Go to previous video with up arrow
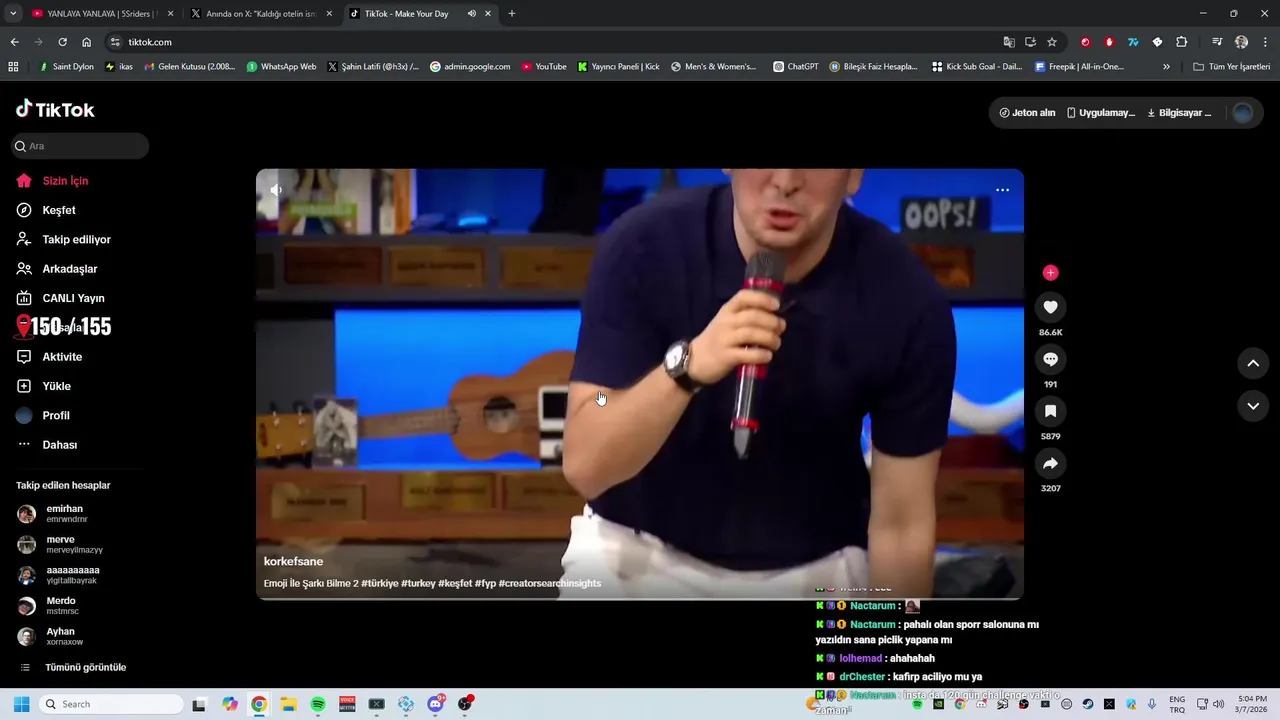Screen dimensions: 1280x720 [x=1253, y=363]
